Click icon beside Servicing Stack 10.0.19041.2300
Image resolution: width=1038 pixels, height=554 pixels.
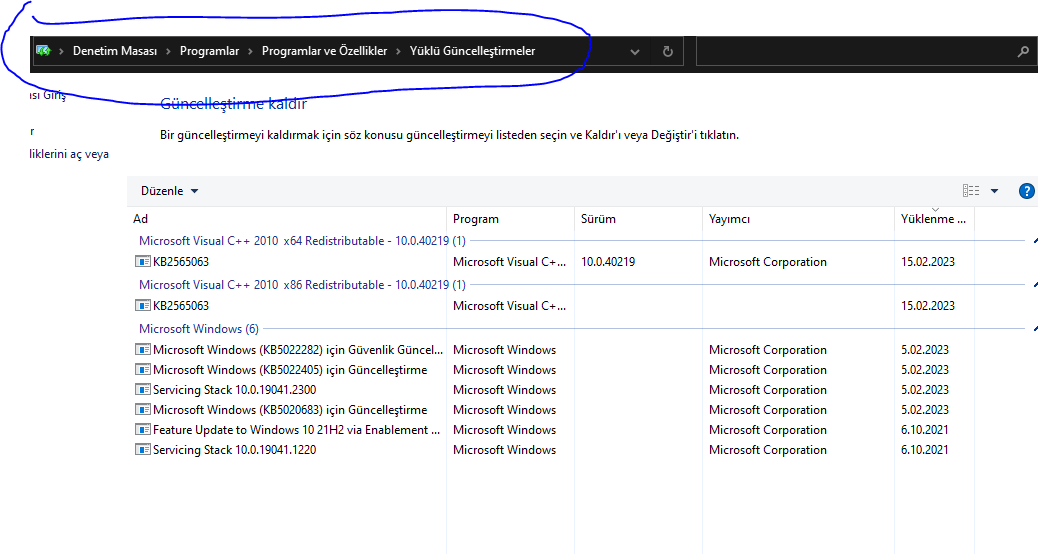pos(142,389)
